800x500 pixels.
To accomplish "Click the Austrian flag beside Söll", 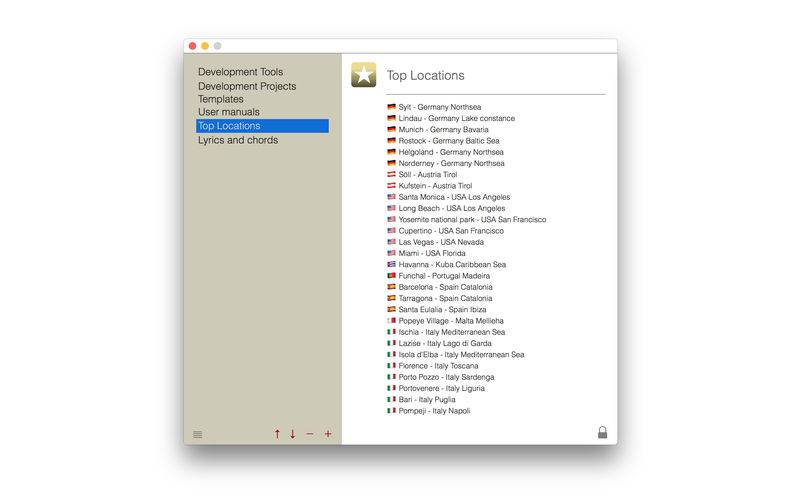I will (391, 174).
